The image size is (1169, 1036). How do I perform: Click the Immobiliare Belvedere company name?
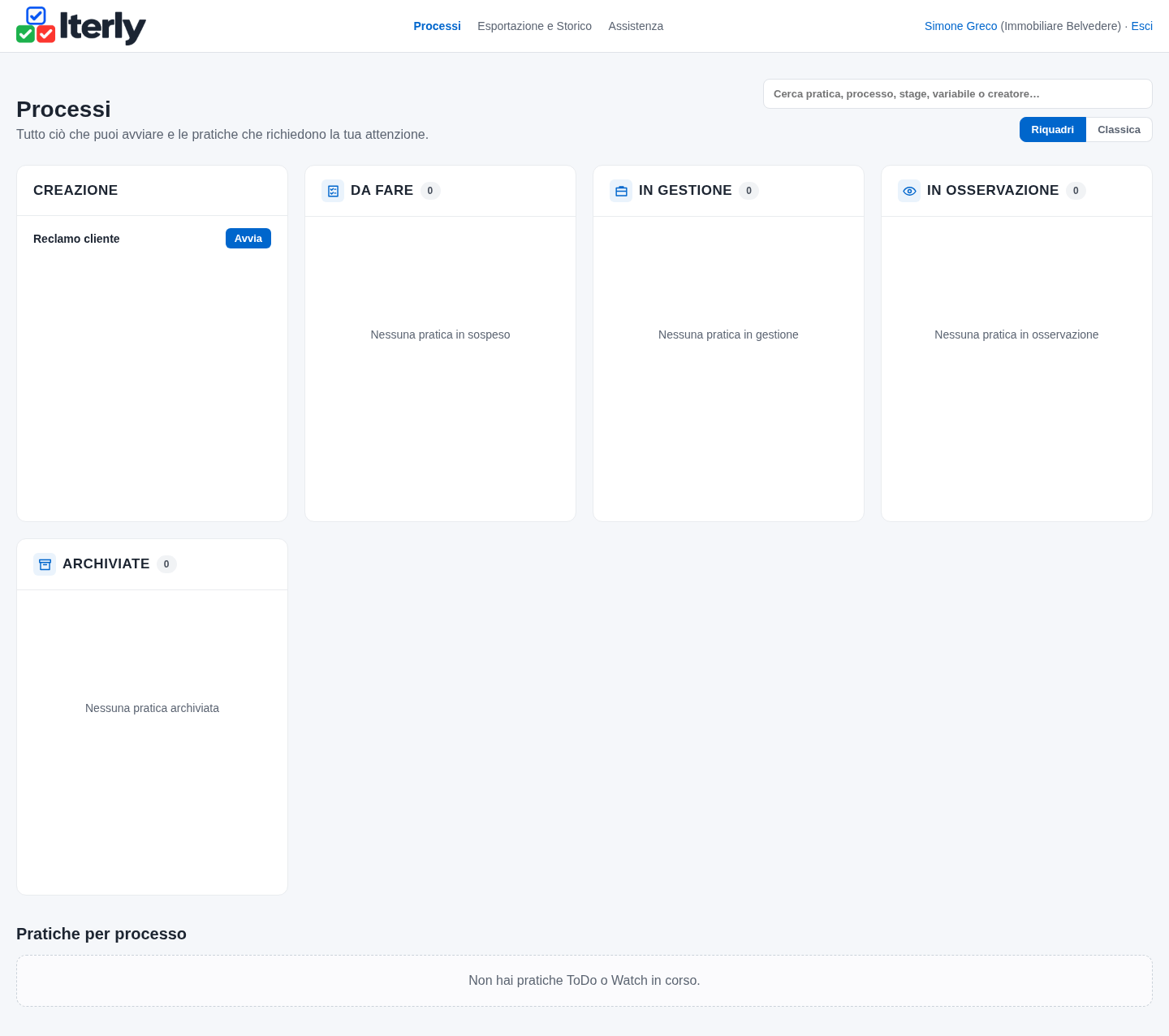pos(1061,26)
